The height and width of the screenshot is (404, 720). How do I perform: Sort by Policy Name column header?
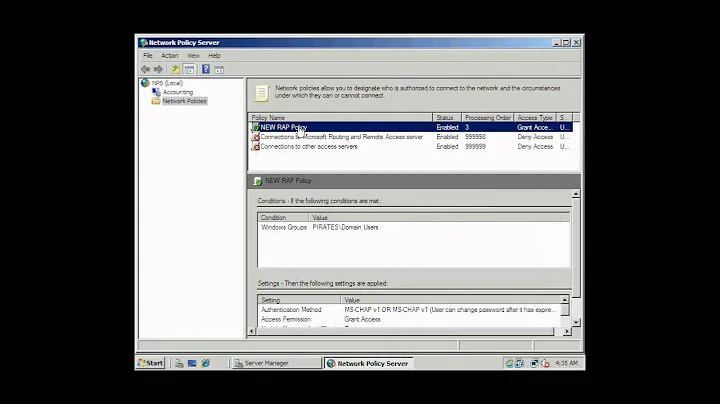pos(340,118)
